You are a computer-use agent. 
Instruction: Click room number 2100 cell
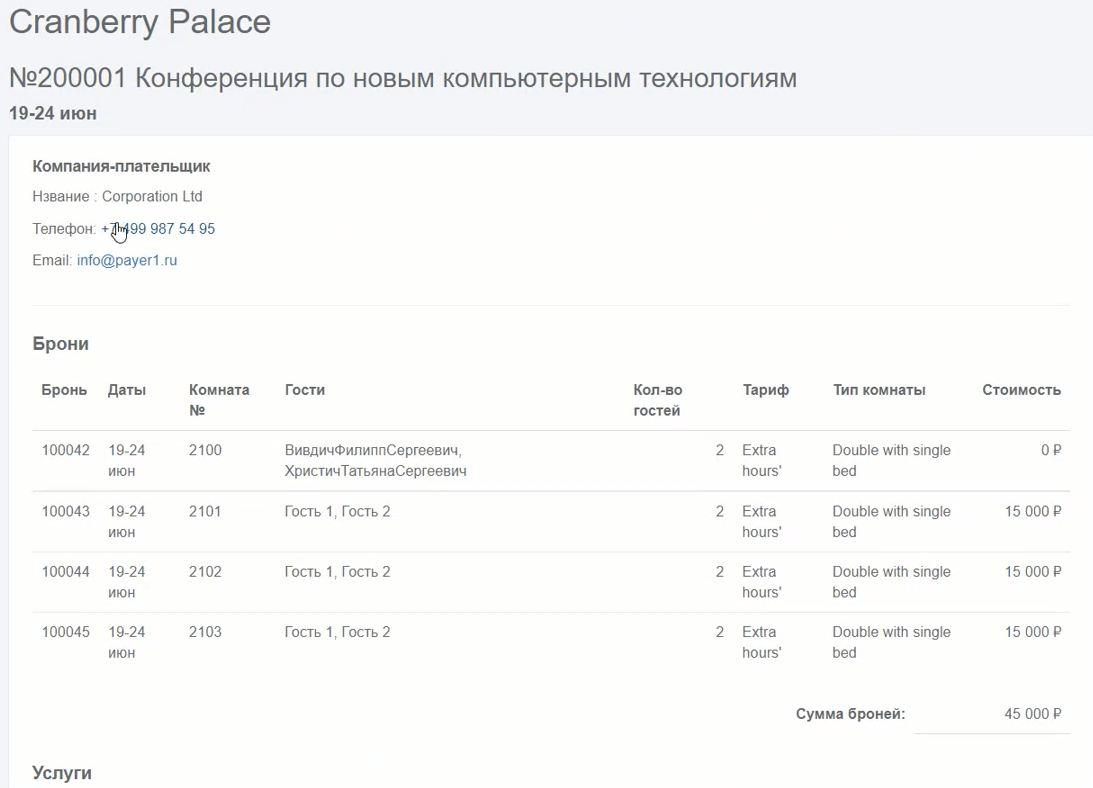coord(205,451)
